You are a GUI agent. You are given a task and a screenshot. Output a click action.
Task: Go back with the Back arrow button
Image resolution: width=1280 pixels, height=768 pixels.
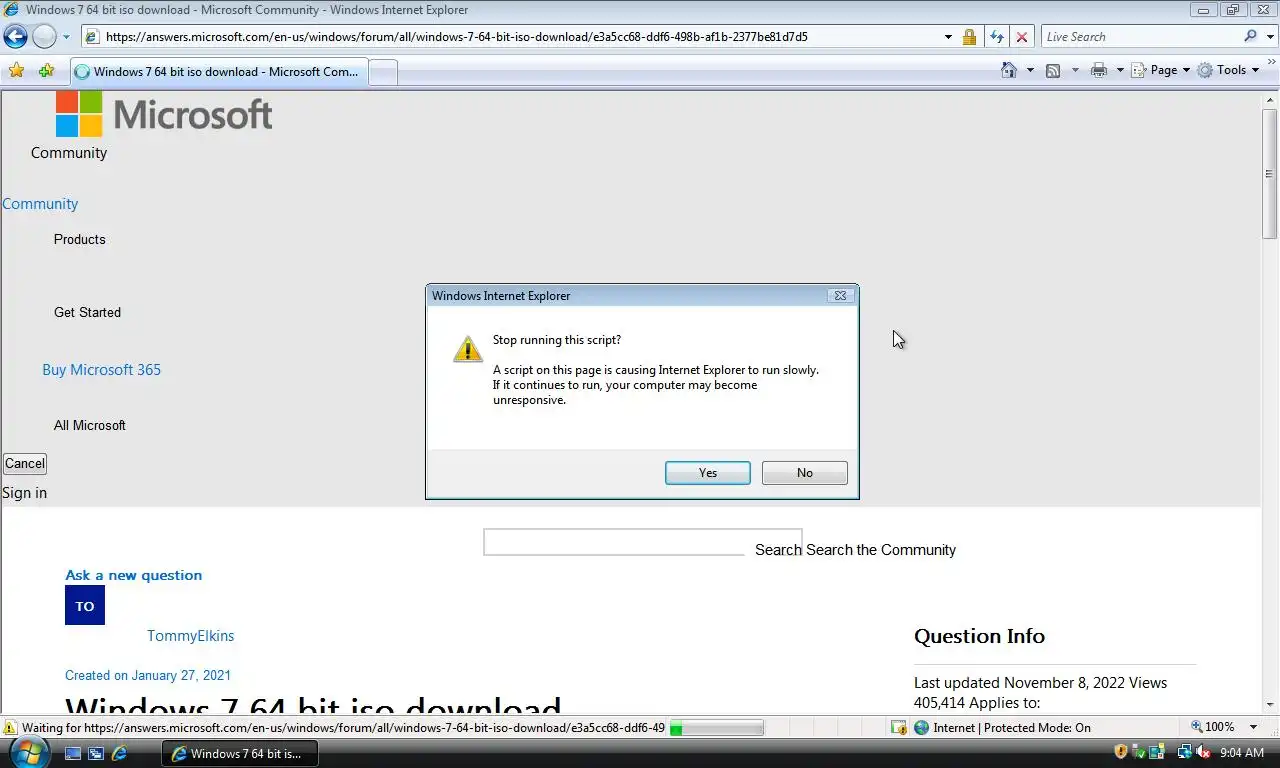click(x=16, y=37)
